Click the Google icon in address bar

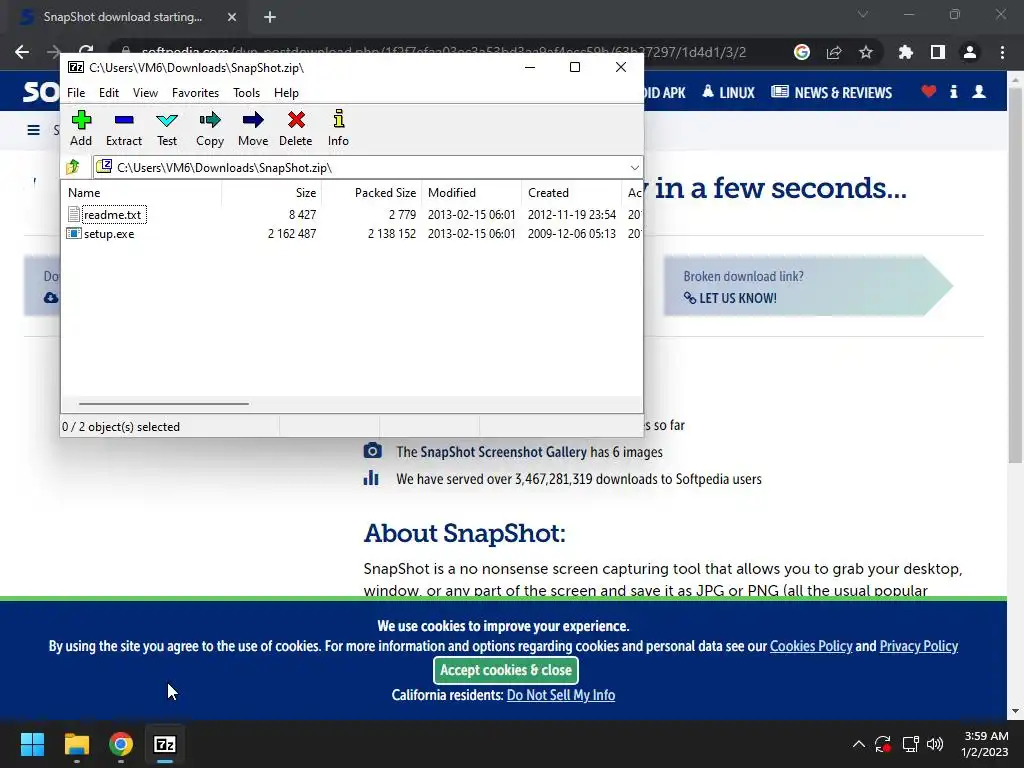pos(802,52)
